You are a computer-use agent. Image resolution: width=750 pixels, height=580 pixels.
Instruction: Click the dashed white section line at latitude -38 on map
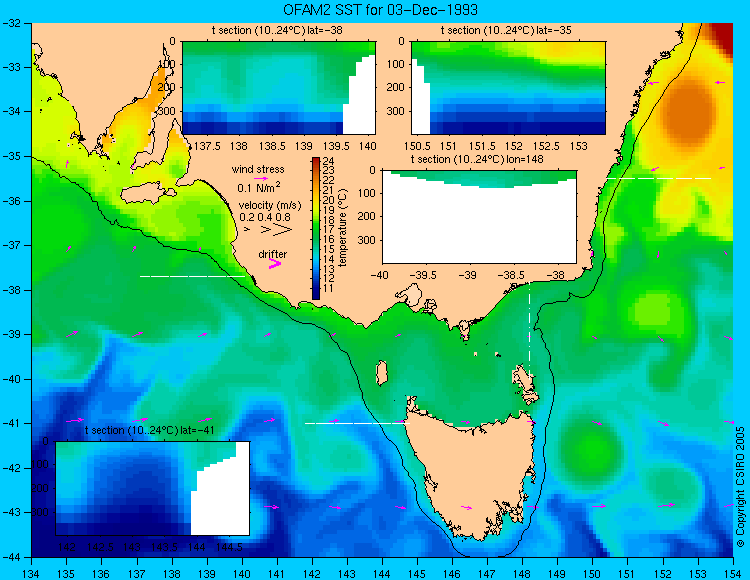coord(192,276)
